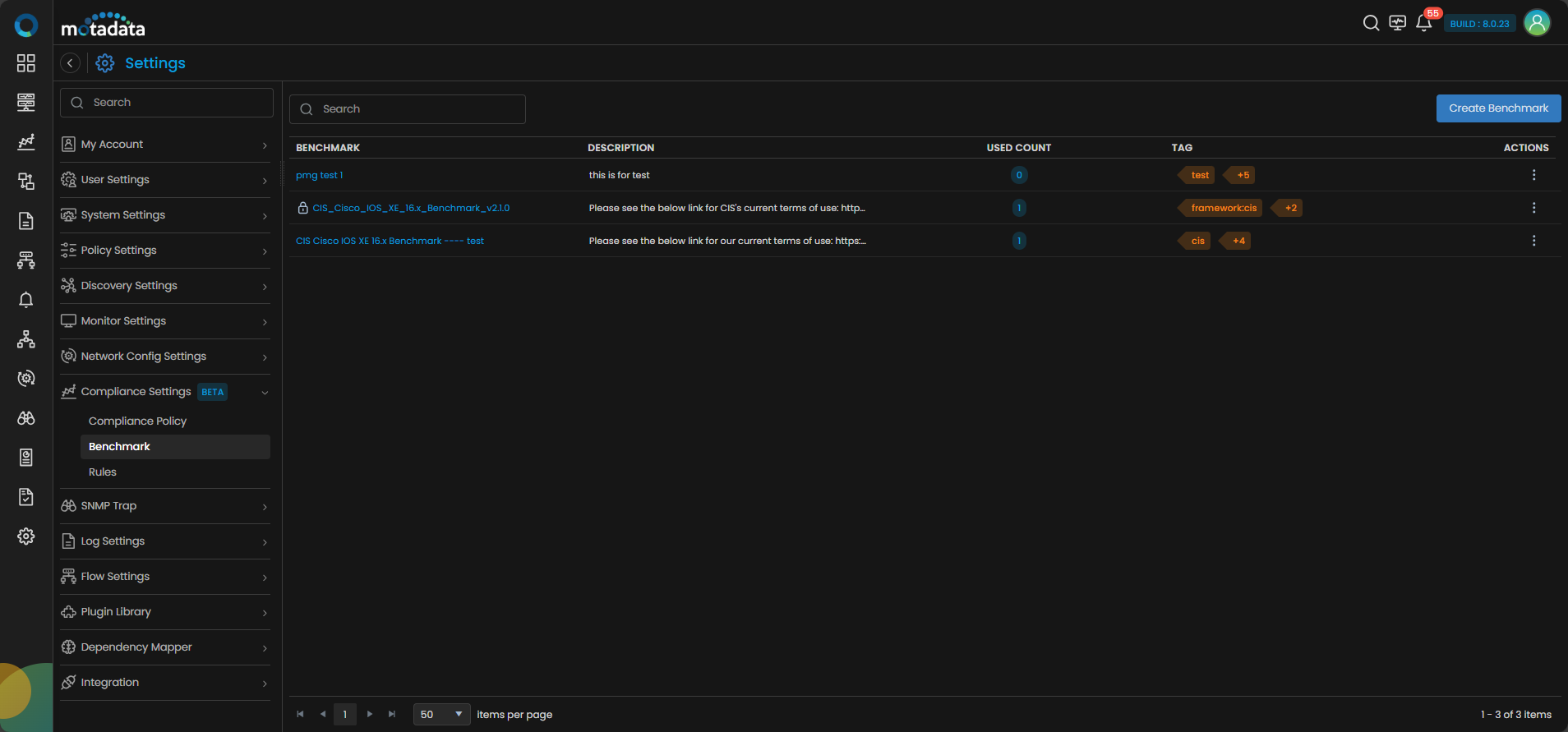
Task: Open SNMP Trap settings
Action: click(x=165, y=506)
